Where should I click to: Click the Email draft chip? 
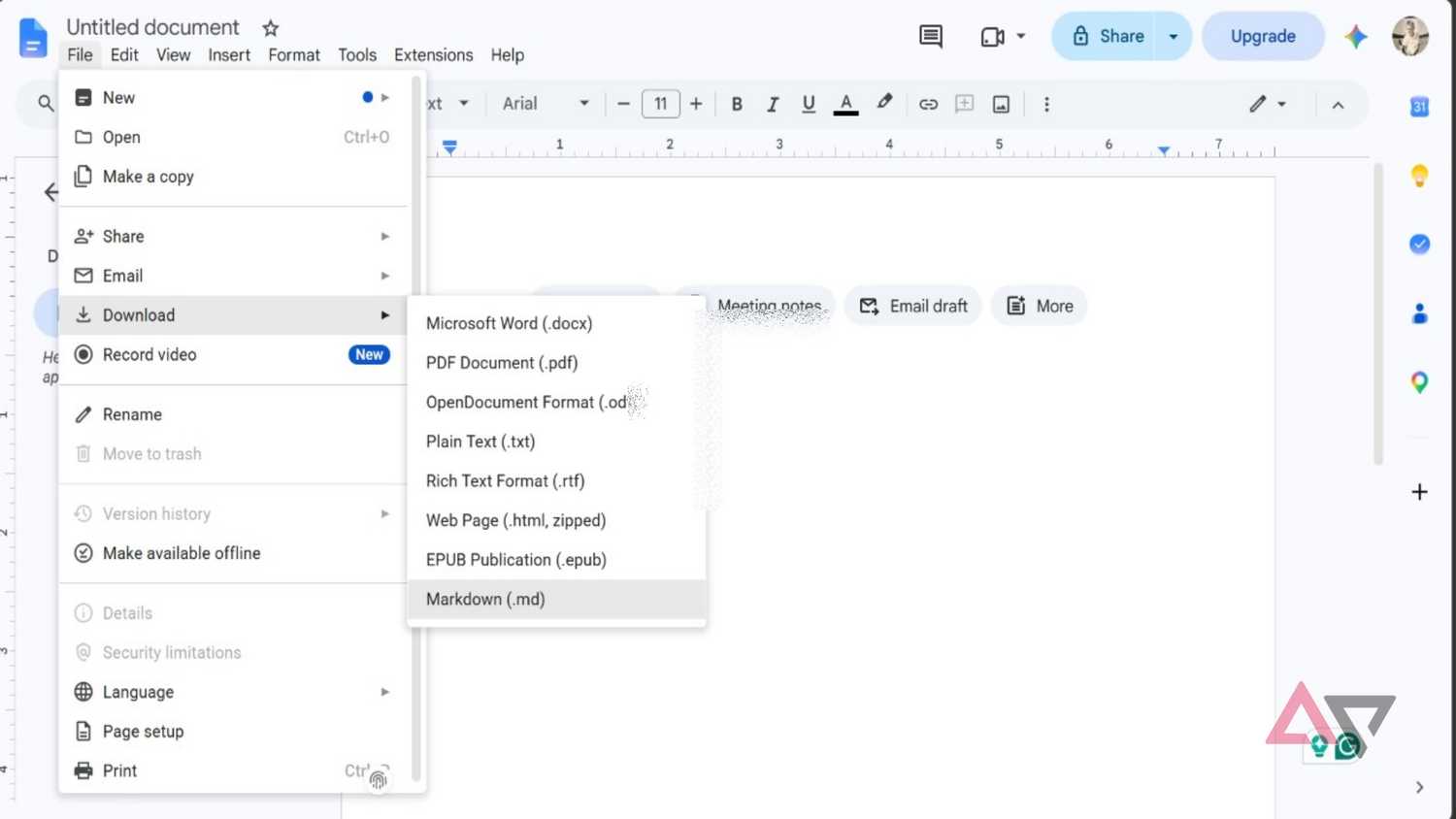coord(913,307)
